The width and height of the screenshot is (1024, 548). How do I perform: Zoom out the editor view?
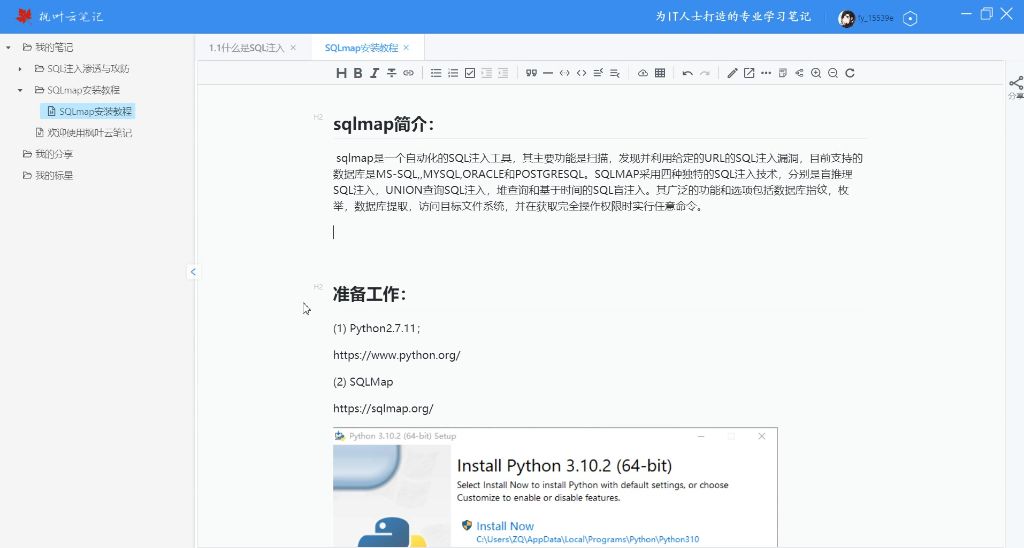(833, 73)
